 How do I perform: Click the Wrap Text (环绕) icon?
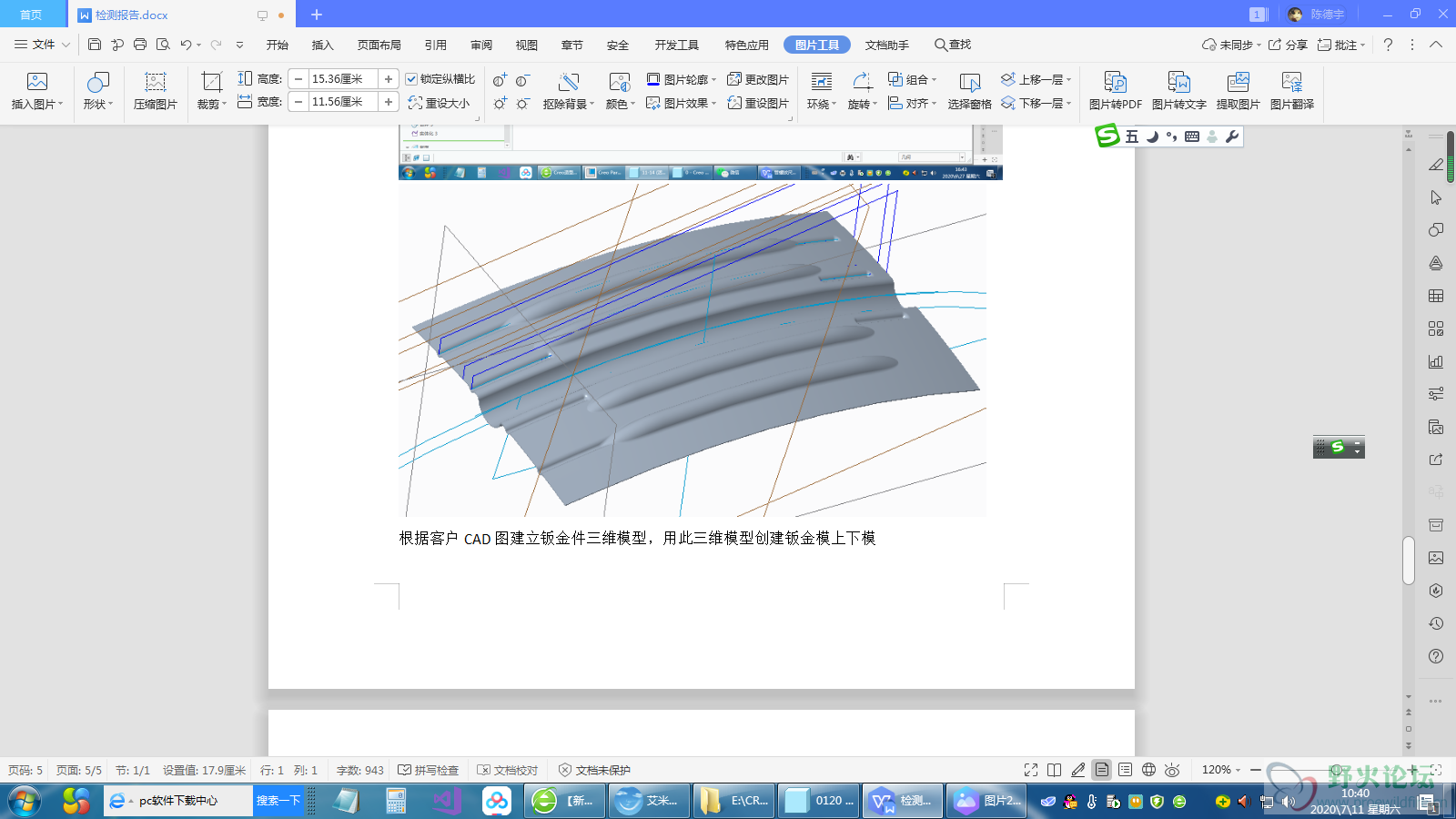(821, 83)
